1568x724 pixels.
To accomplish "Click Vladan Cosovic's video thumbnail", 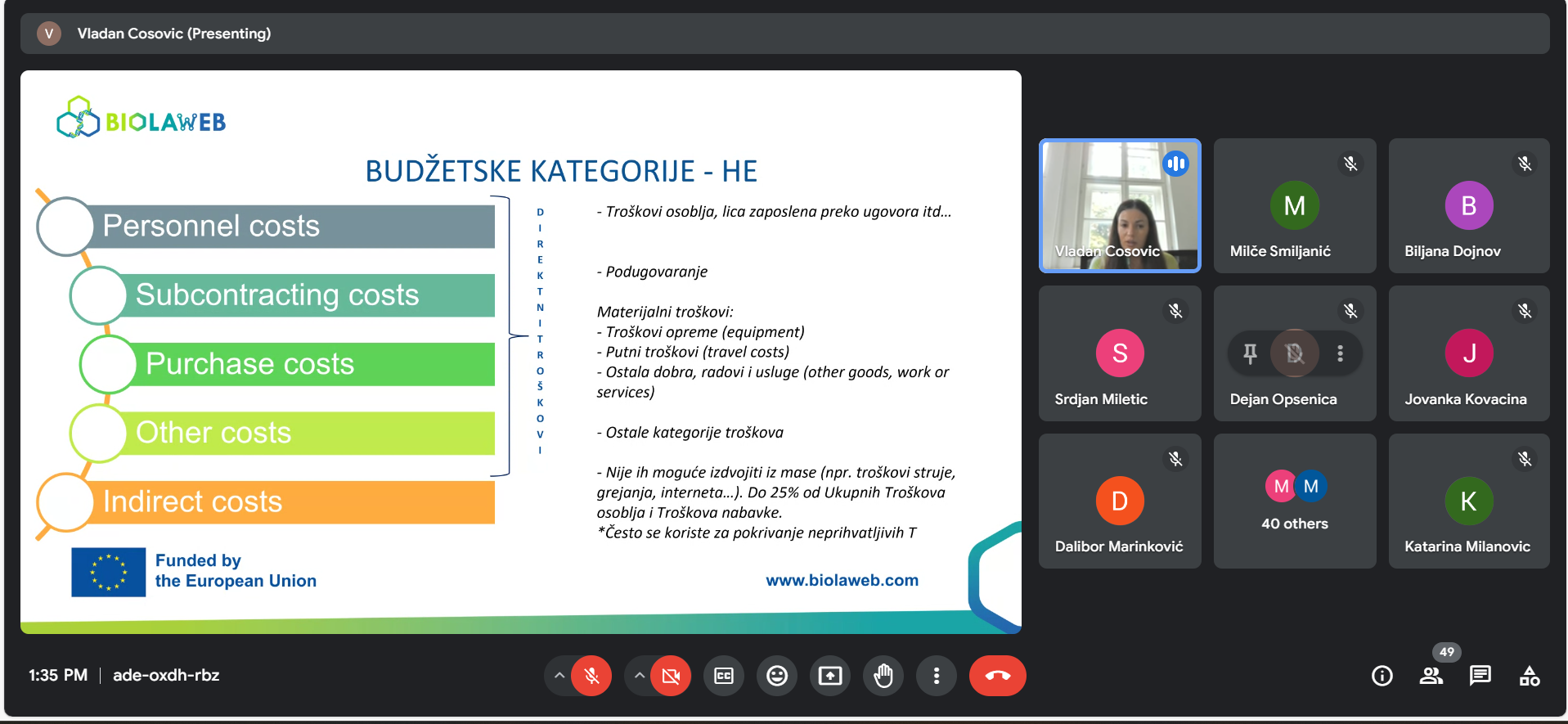I will coord(1119,205).
